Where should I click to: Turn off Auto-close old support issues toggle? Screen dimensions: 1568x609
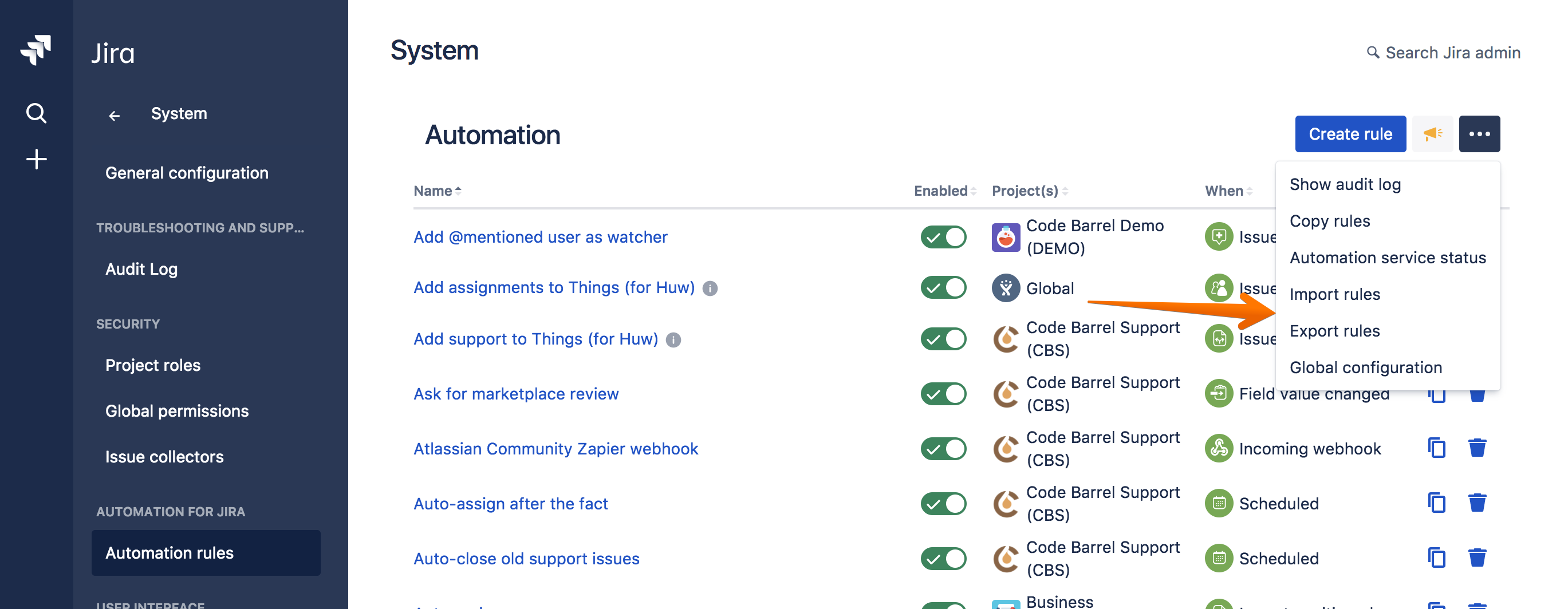click(x=943, y=558)
